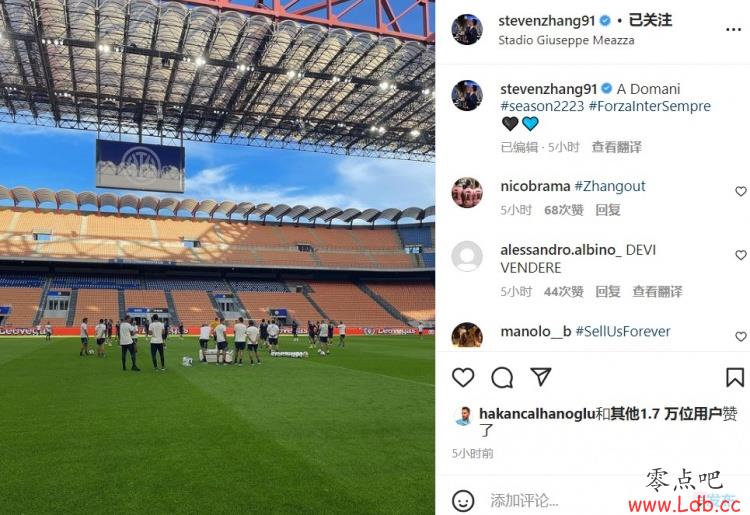This screenshot has width=750, height=515.
Task: Save post with the bookmark icon
Action: pyautogui.click(x=735, y=377)
